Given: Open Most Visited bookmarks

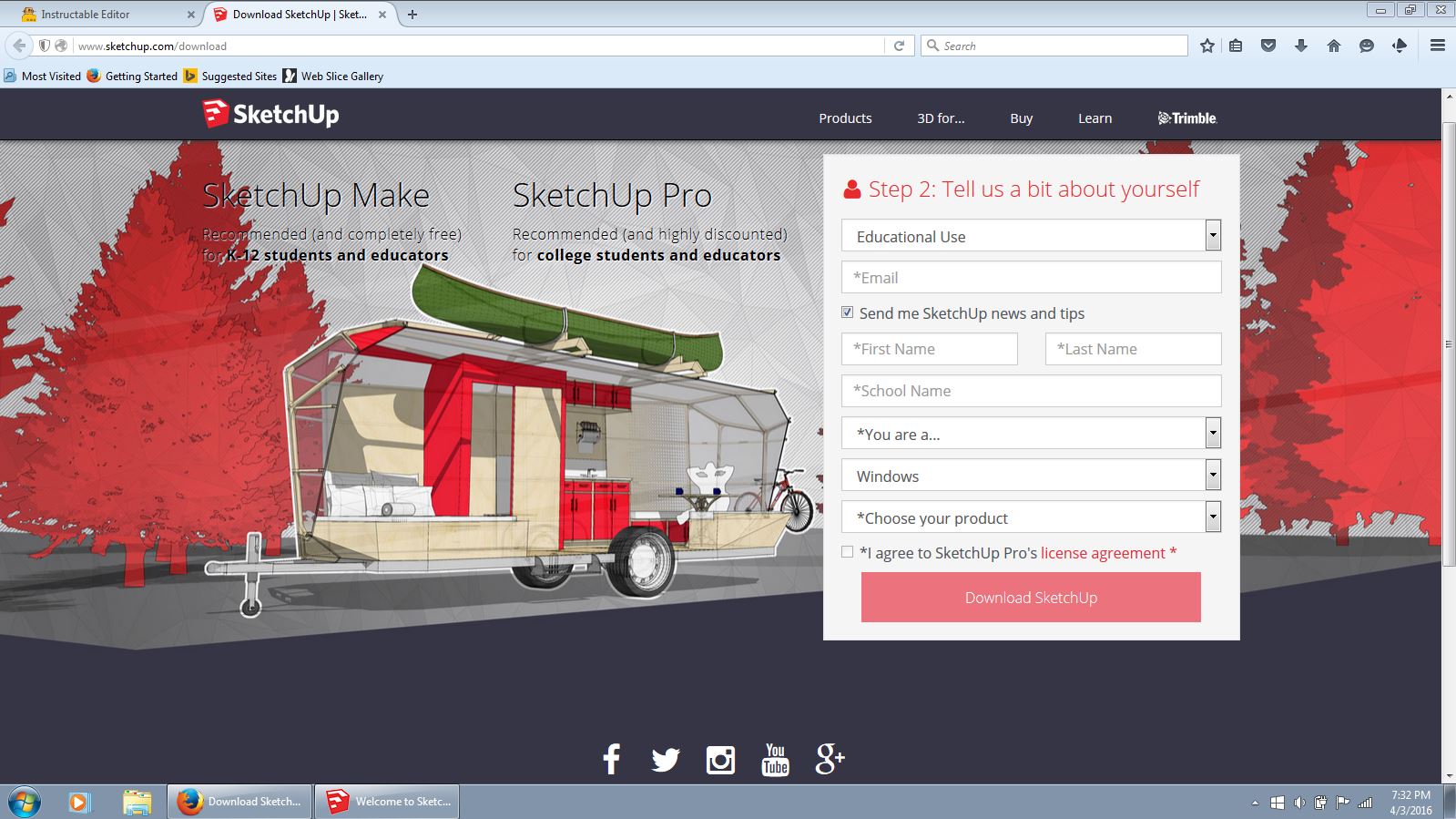Looking at the screenshot, I should pyautogui.click(x=43, y=77).
